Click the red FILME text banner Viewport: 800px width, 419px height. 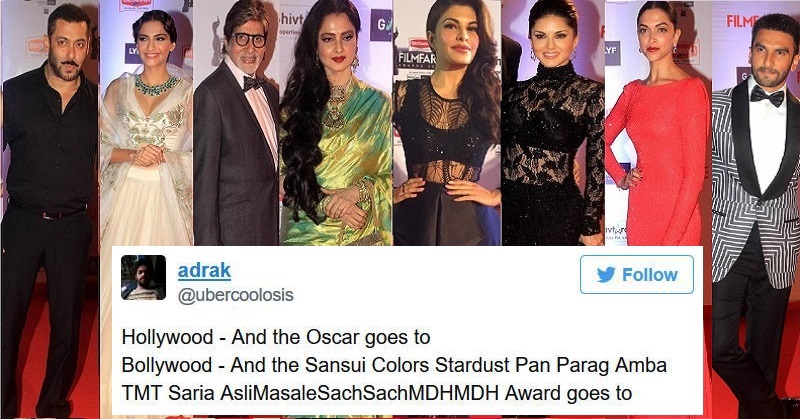738,21
